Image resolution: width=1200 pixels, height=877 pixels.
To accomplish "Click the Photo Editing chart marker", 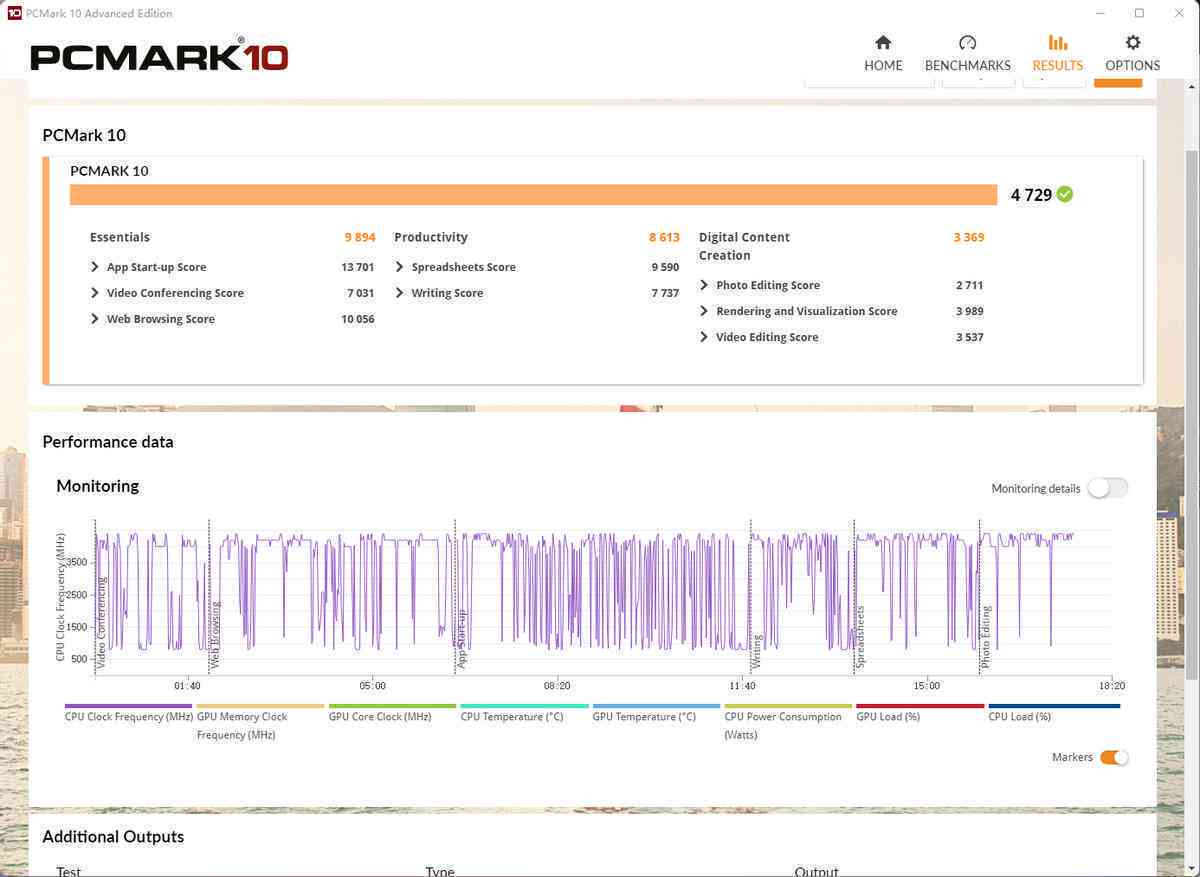I will (x=985, y=636).
